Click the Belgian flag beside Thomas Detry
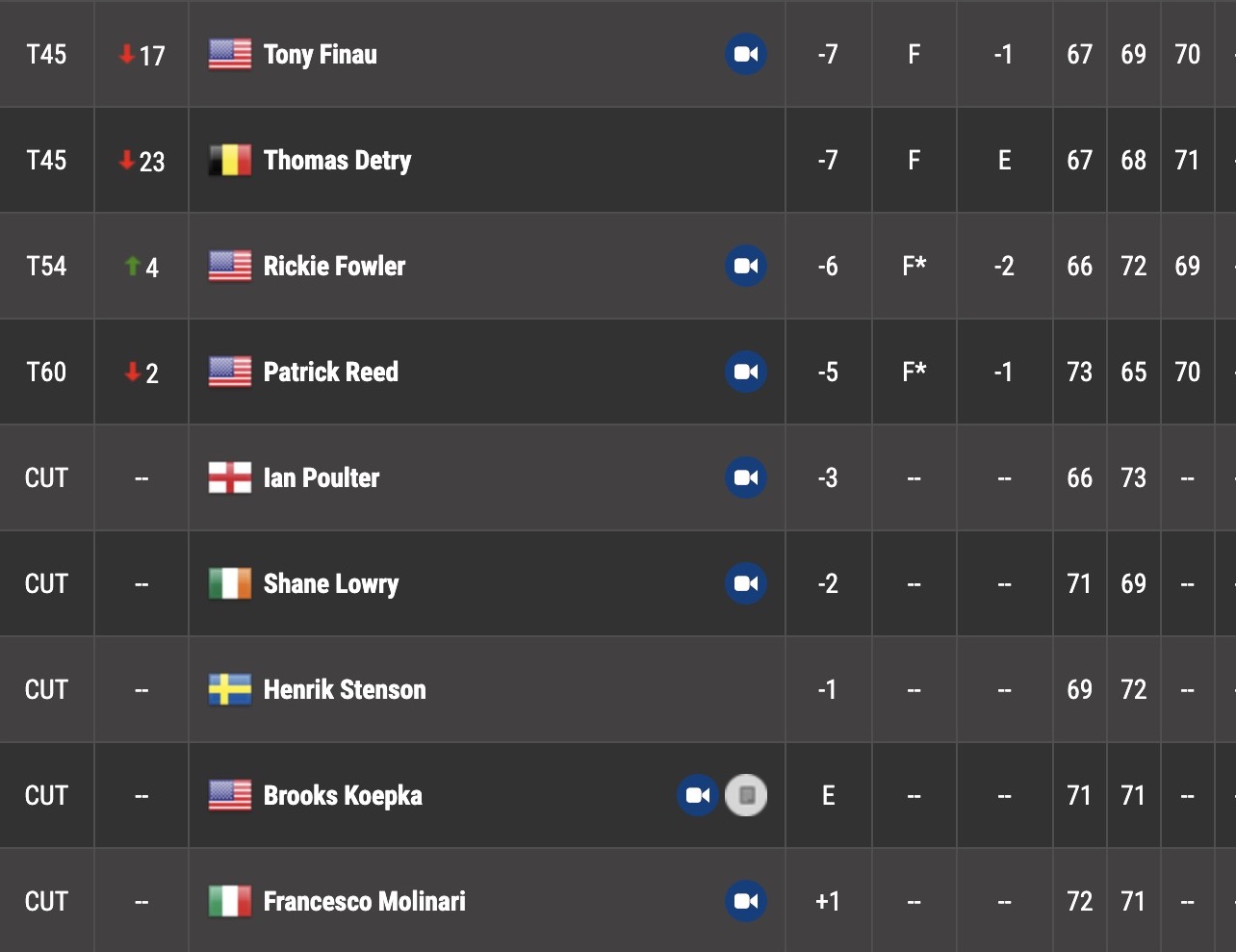The height and width of the screenshot is (952, 1236). click(x=230, y=160)
